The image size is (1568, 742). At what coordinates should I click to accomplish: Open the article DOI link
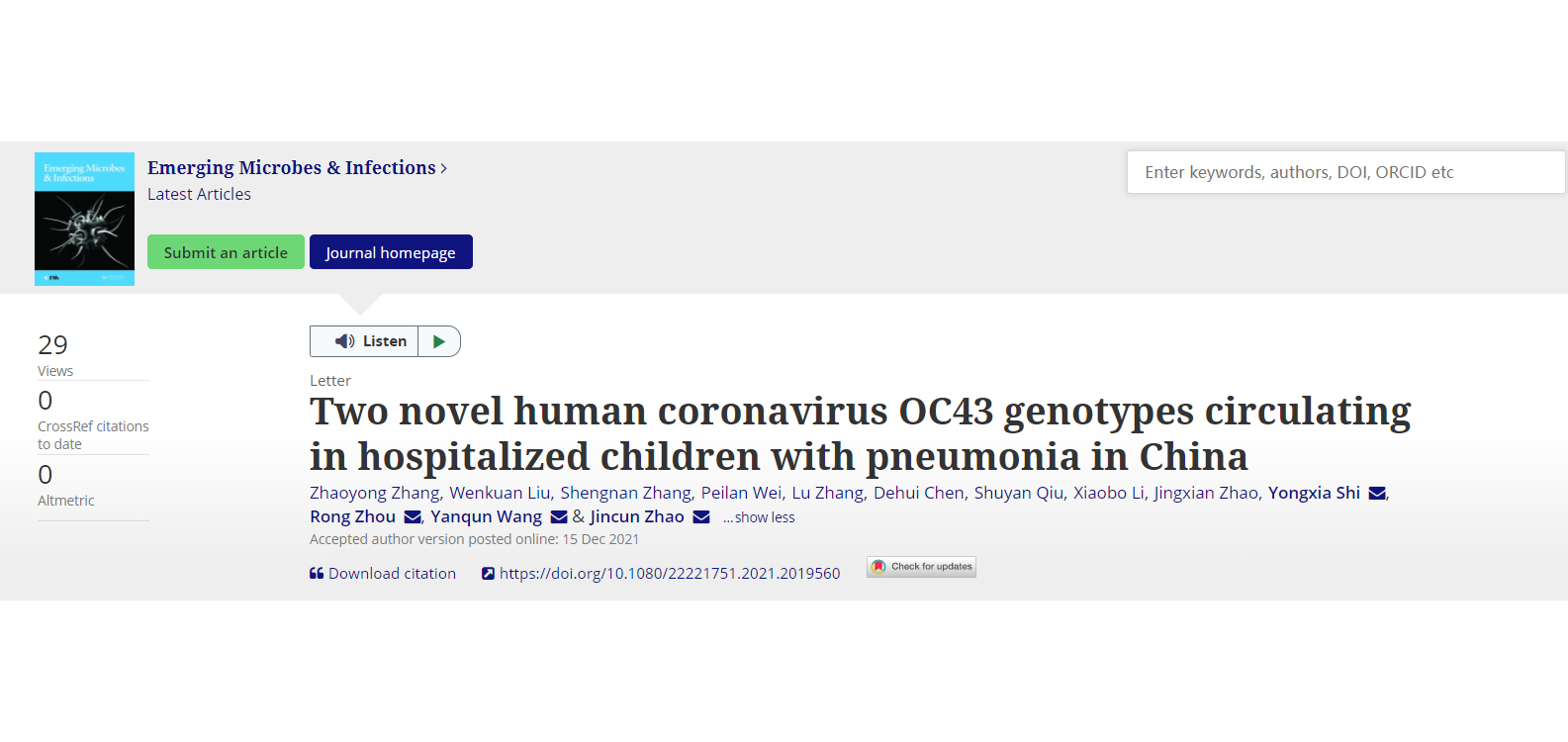(x=670, y=574)
